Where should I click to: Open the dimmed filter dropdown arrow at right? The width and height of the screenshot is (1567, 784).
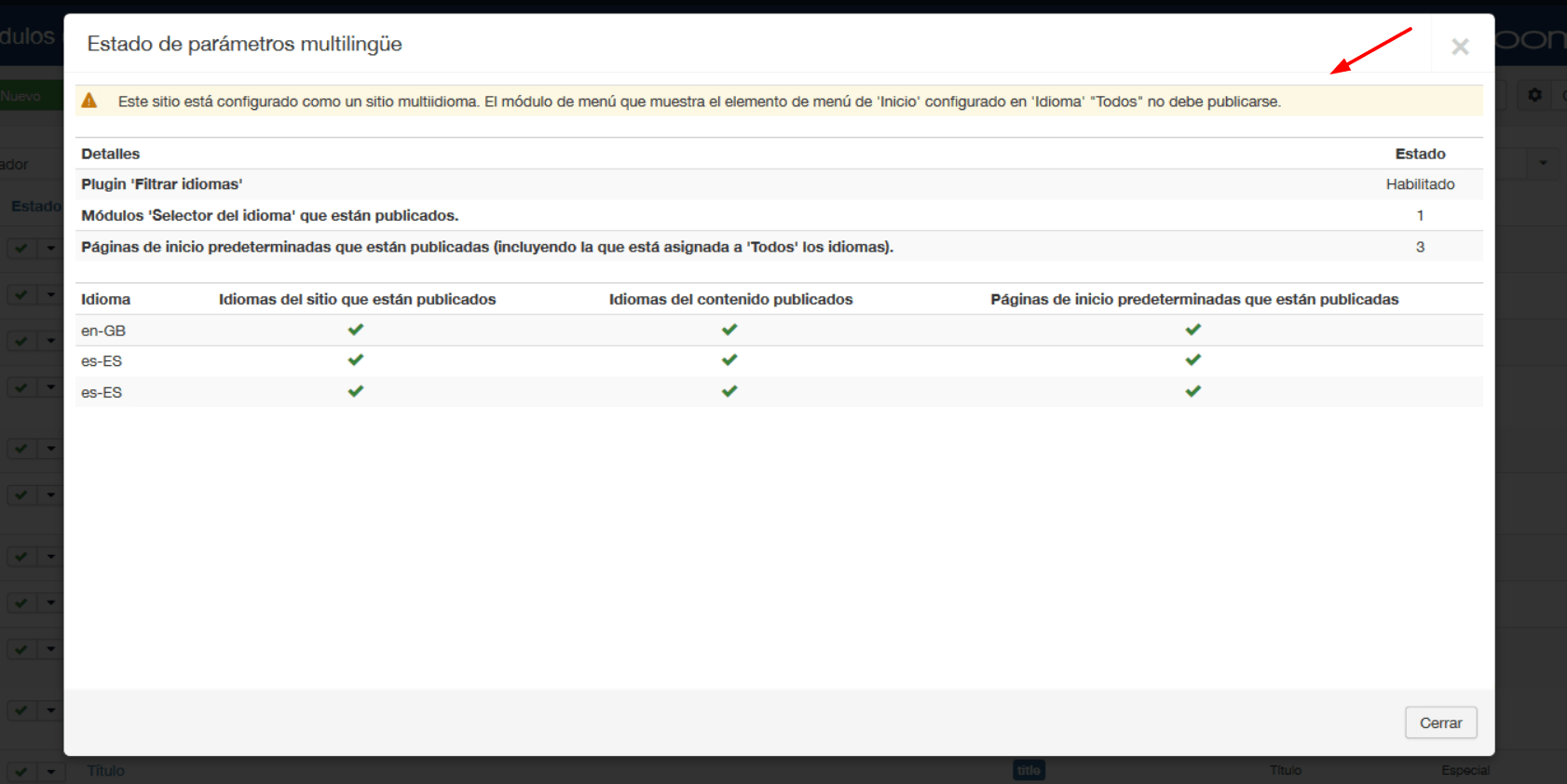point(1543,163)
